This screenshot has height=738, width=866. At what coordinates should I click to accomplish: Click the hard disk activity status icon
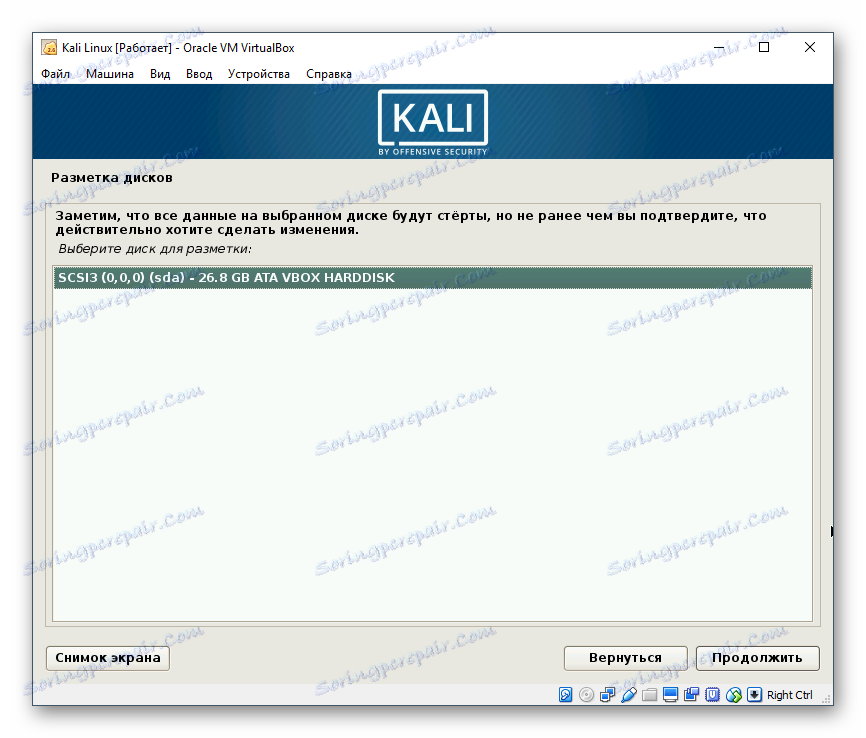pyautogui.click(x=566, y=694)
